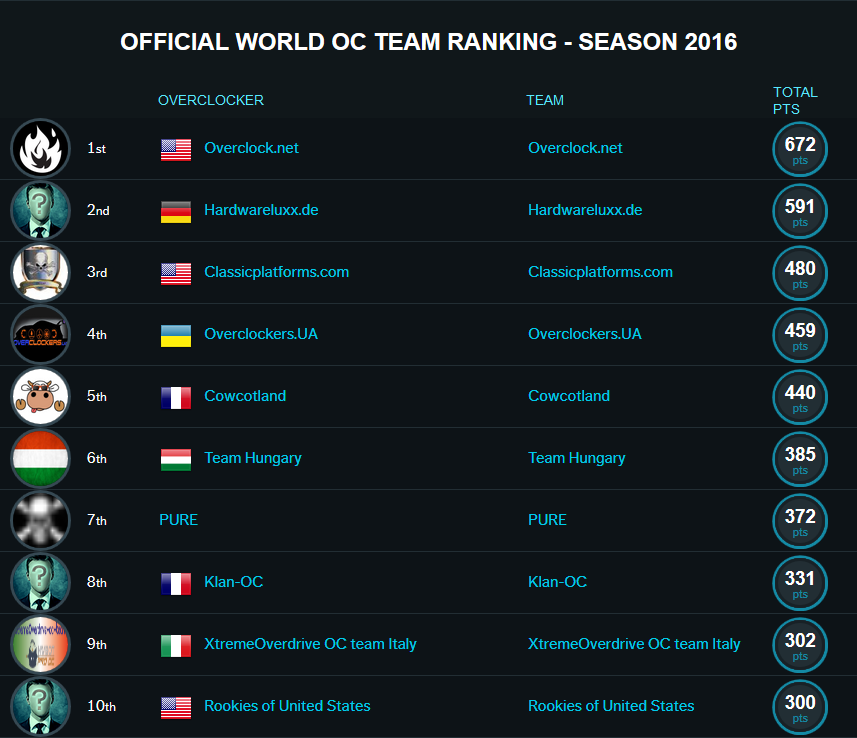Click the '3rd' rank label
857x738 pixels.
point(97,272)
